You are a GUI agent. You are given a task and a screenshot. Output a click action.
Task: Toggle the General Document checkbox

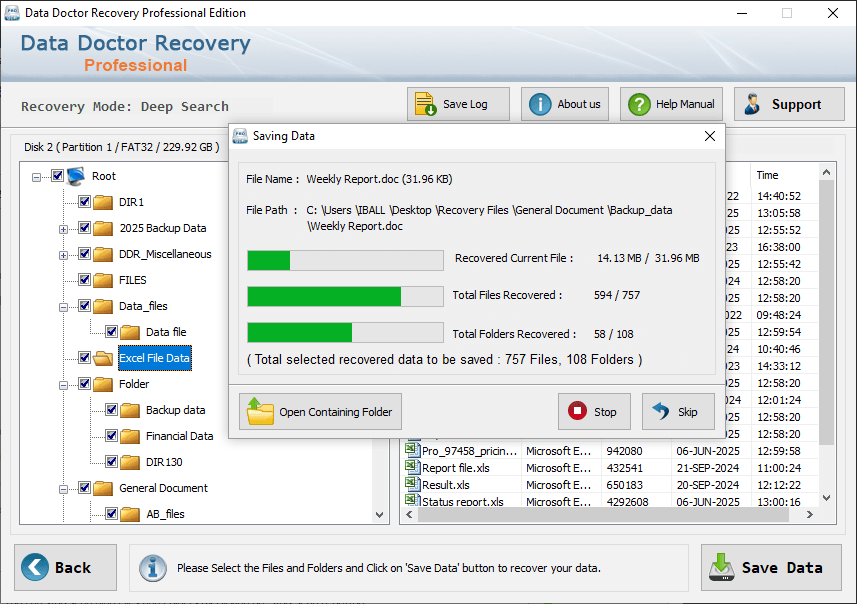pos(84,488)
